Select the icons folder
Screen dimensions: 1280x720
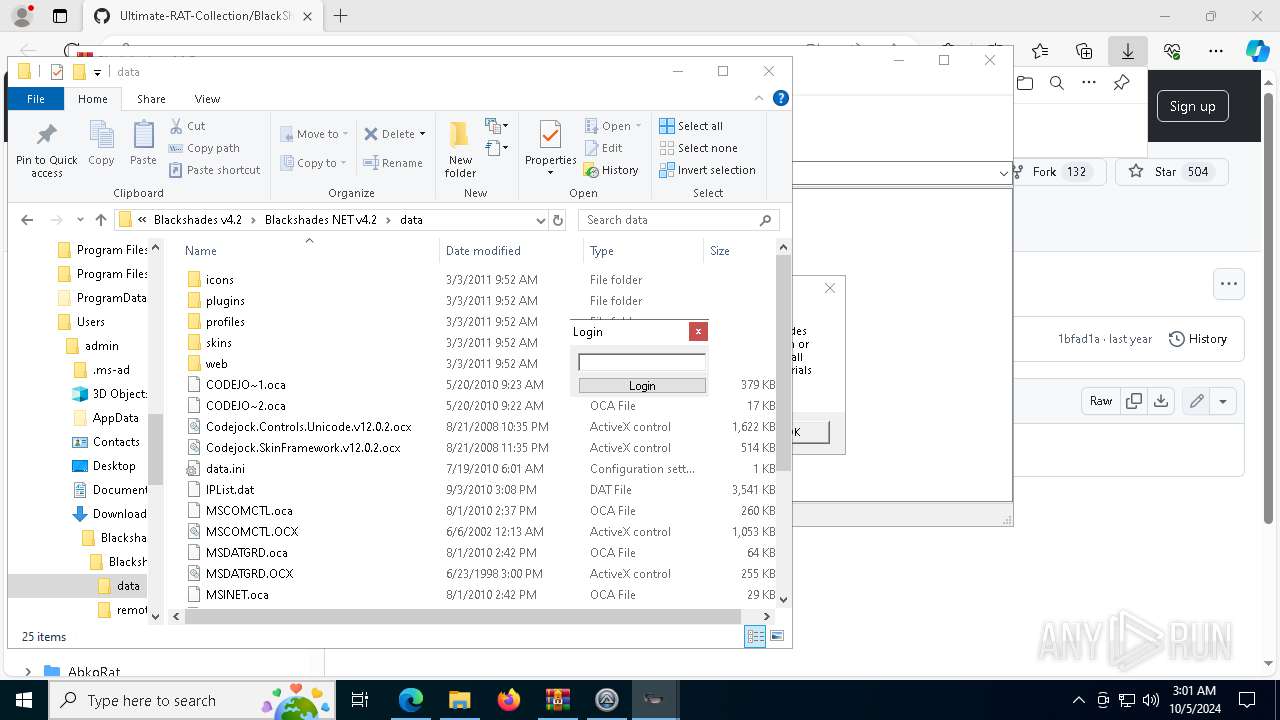tap(219, 280)
